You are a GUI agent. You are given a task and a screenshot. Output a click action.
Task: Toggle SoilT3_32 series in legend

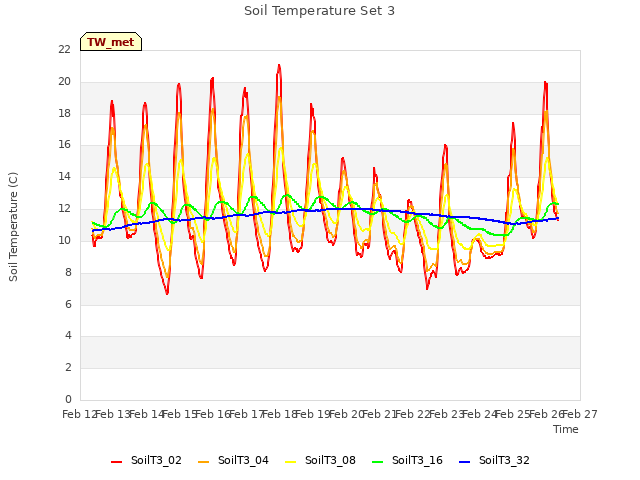pyautogui.click(x=494, y=460)
